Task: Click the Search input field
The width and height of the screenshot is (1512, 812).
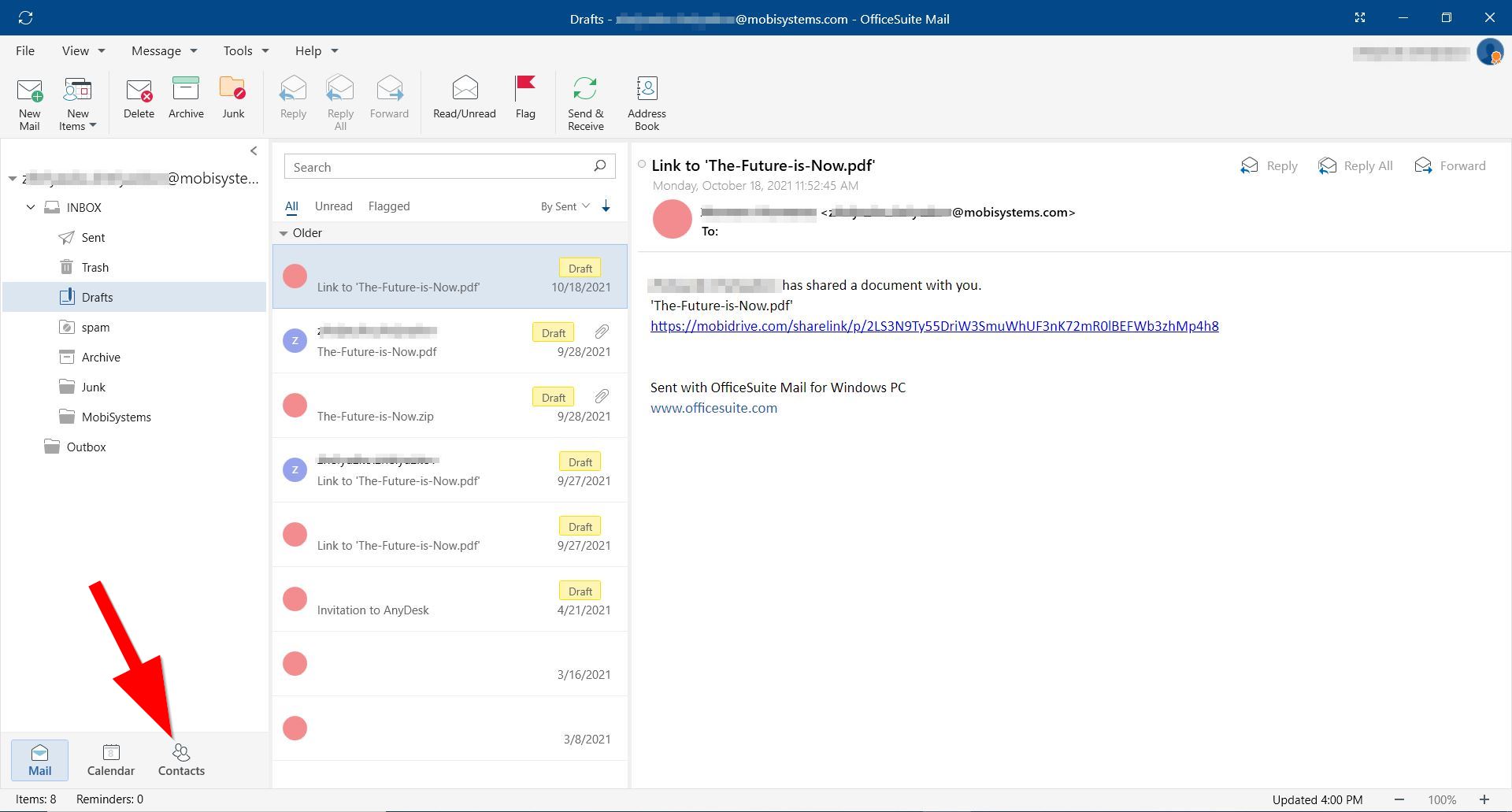Action: pyautogui.click(x=437, y=167)
